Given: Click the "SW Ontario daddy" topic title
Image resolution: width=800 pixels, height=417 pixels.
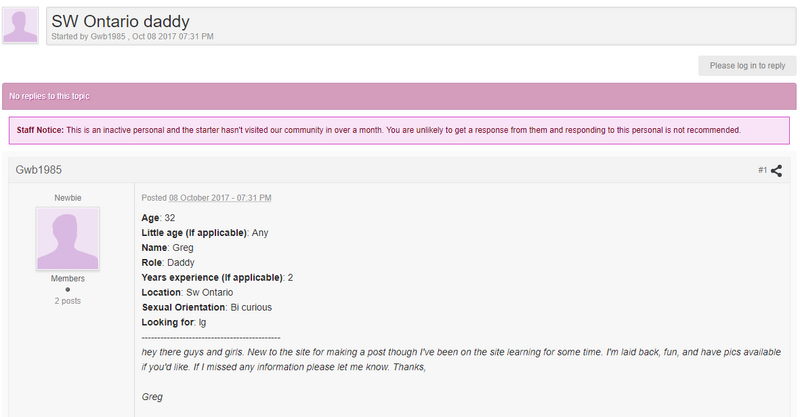Looking at the screenshot, I should tap(120, 21).
